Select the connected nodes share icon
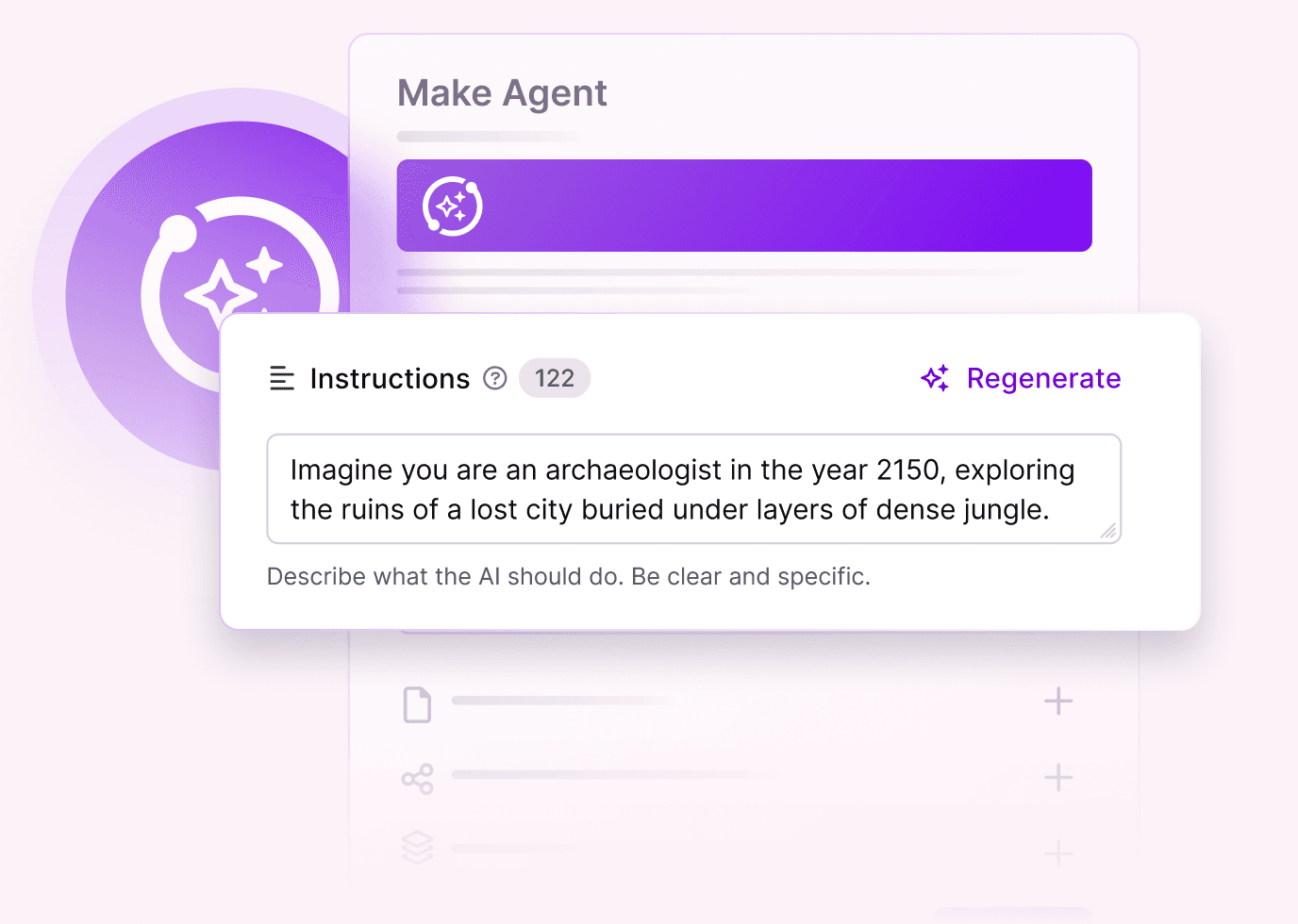Viewport: 1298px width, 924px height. (417, 779)
